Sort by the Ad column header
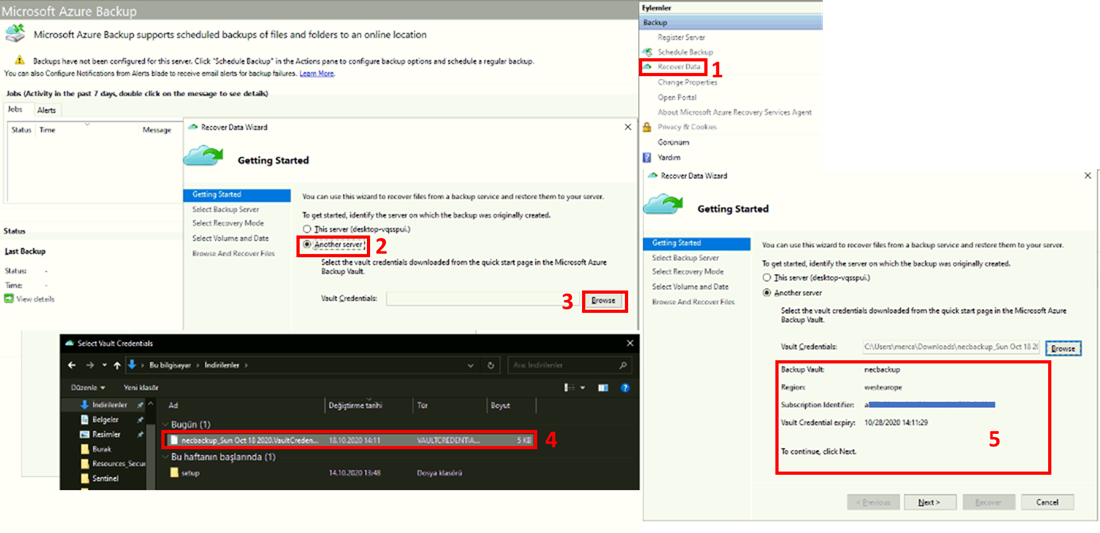 (x=173, y=406)
